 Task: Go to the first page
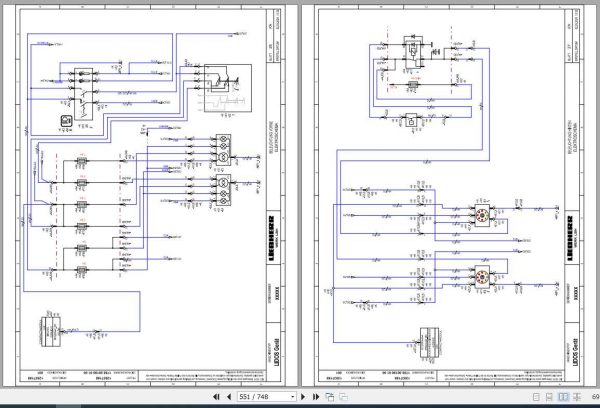coord(216,397)
